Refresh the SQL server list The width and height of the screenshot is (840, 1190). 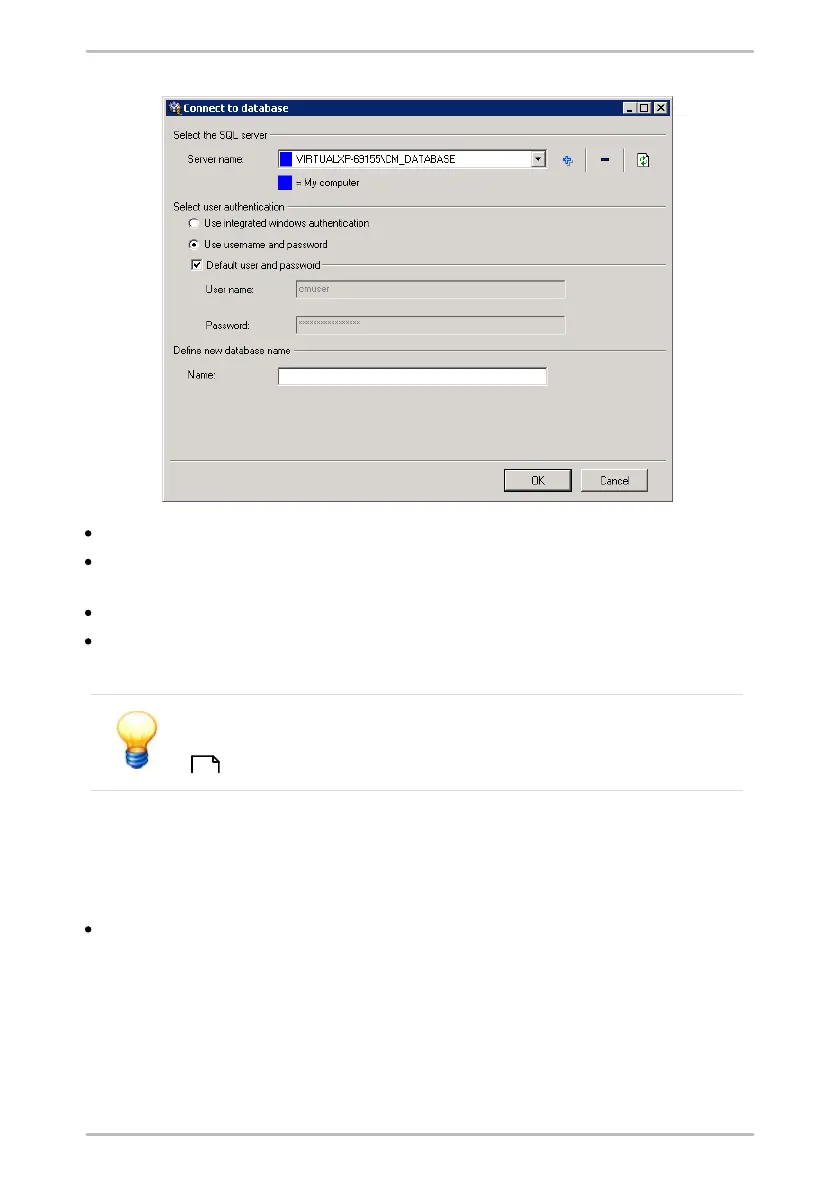point(643,160)
